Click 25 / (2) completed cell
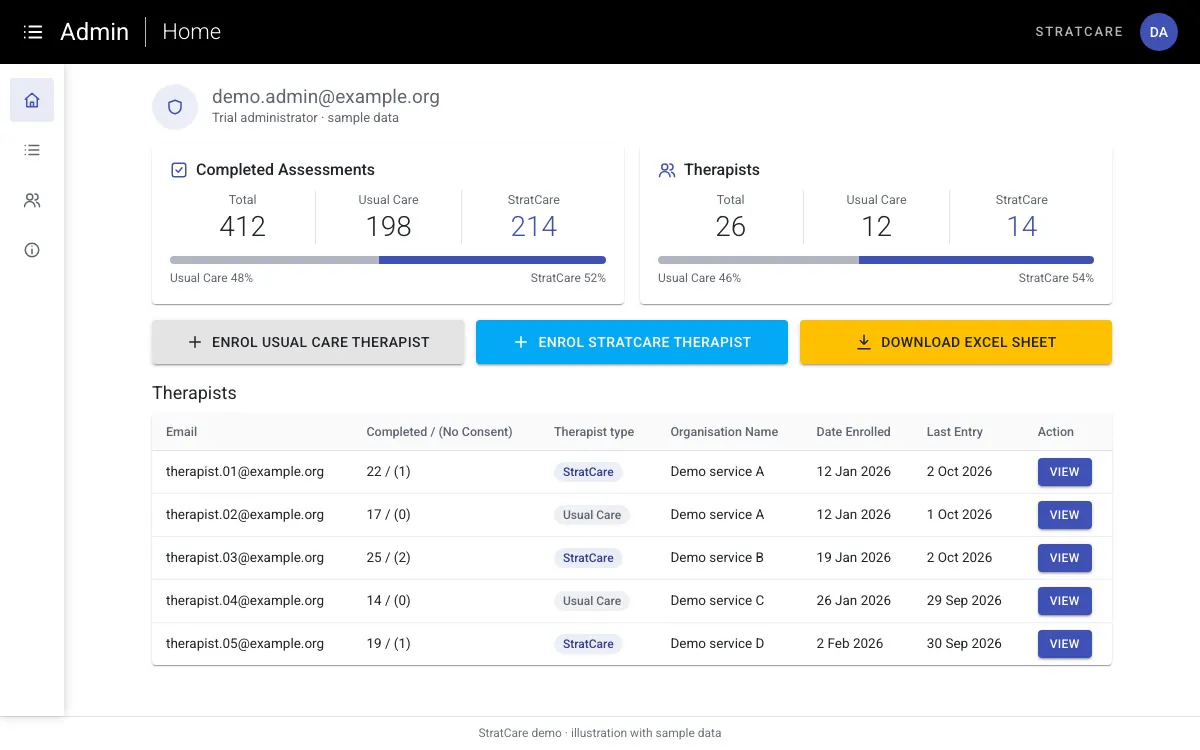Viewport: 1200px width, 750px height. point(389,558)
